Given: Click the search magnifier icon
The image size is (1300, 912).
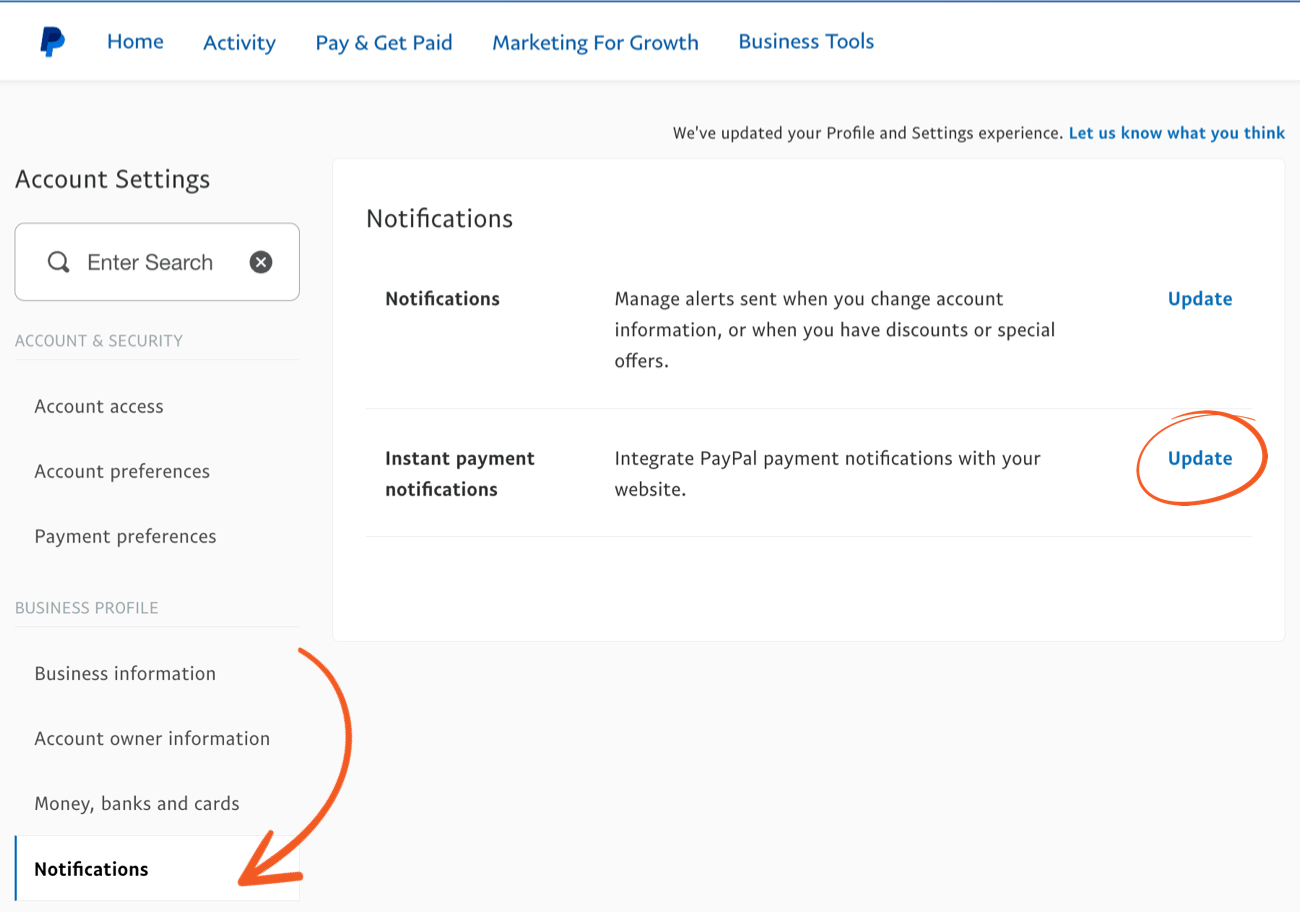Looking at the screenshot, I should coord(59,262).
